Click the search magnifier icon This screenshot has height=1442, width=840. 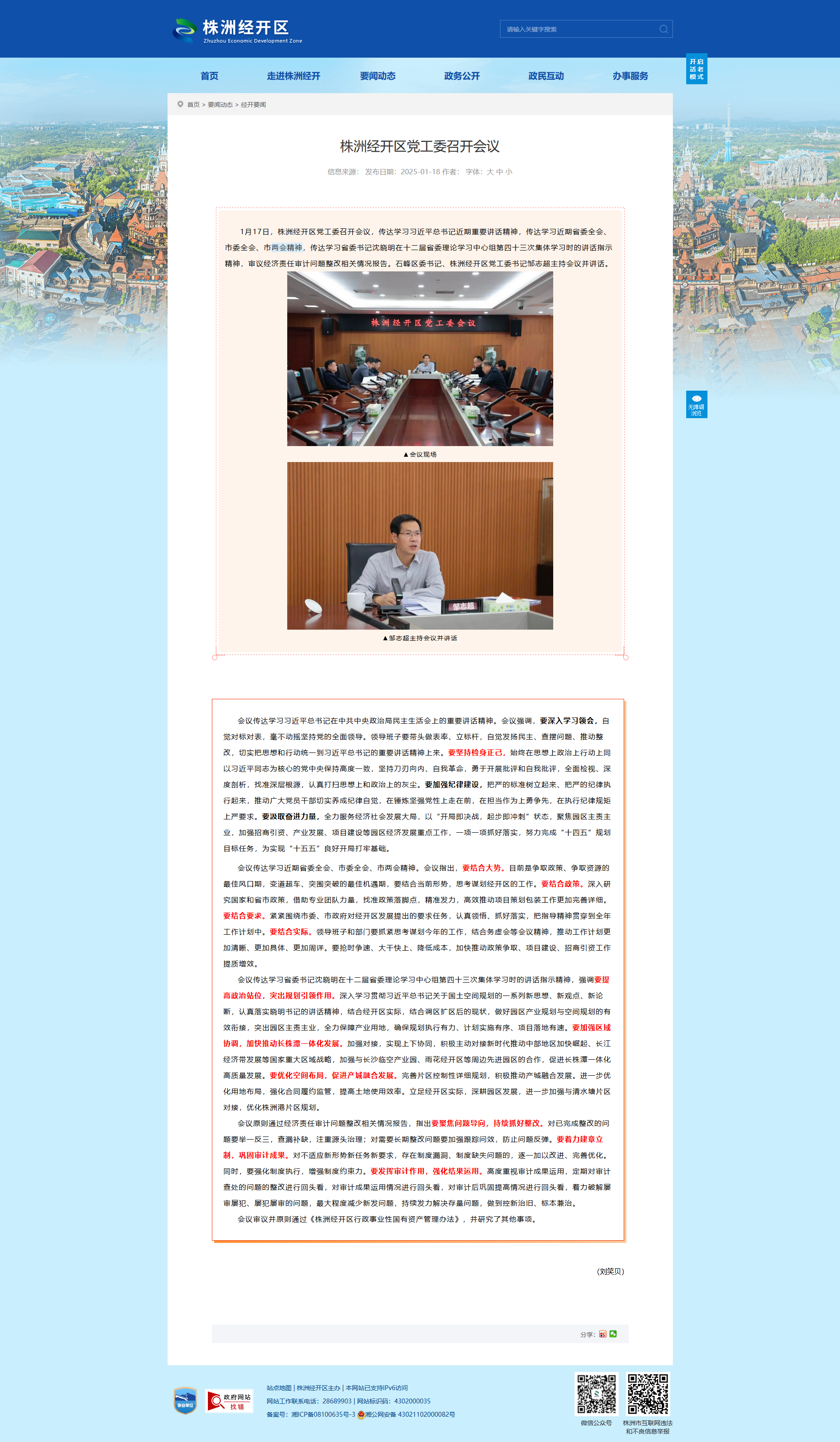tap(663, 29)
